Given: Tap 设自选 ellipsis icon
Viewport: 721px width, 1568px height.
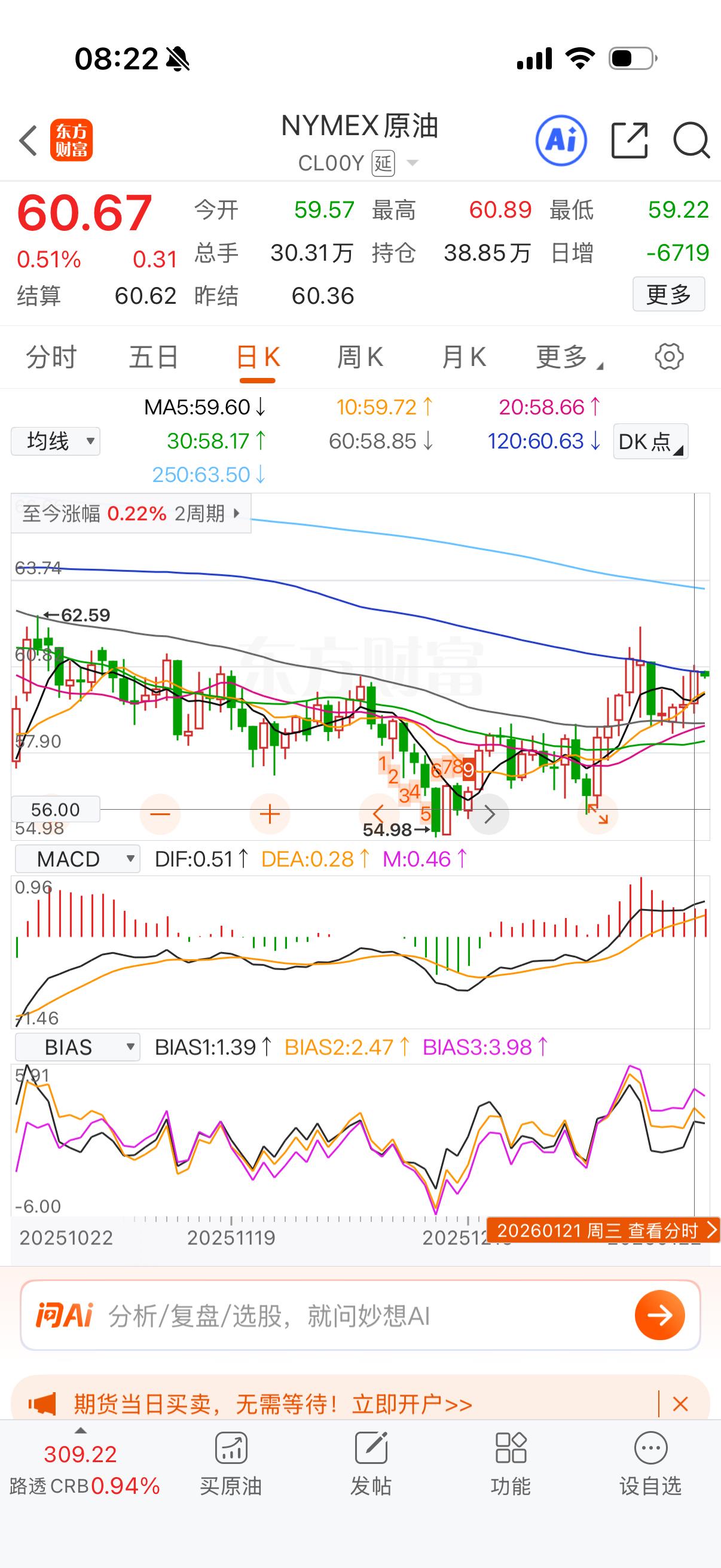Looking at the screenshot, I should (x=650, y=1447).
